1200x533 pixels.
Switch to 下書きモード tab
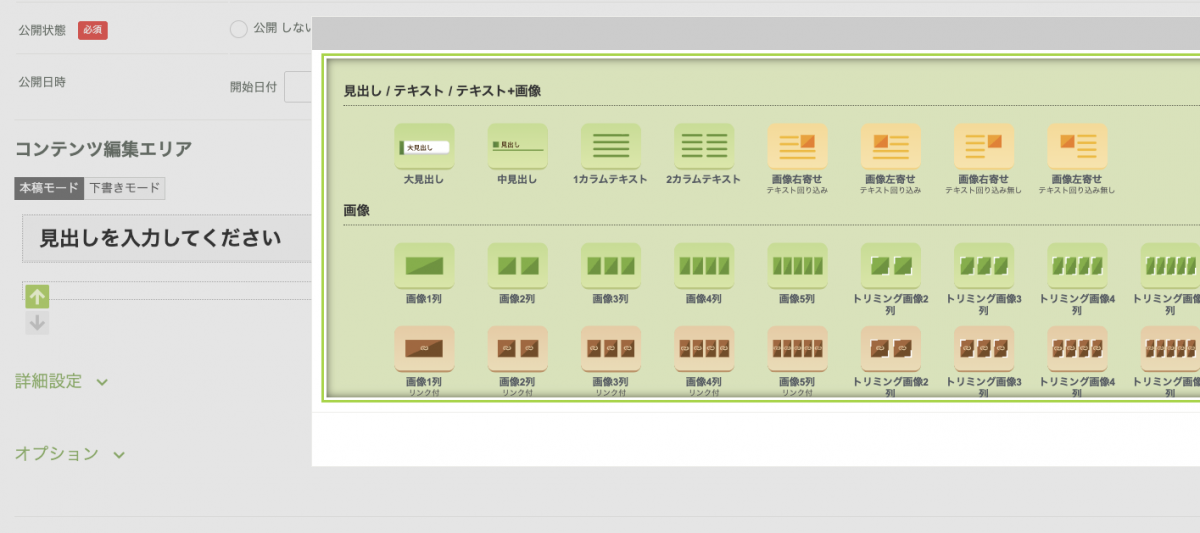click(125, 188)
